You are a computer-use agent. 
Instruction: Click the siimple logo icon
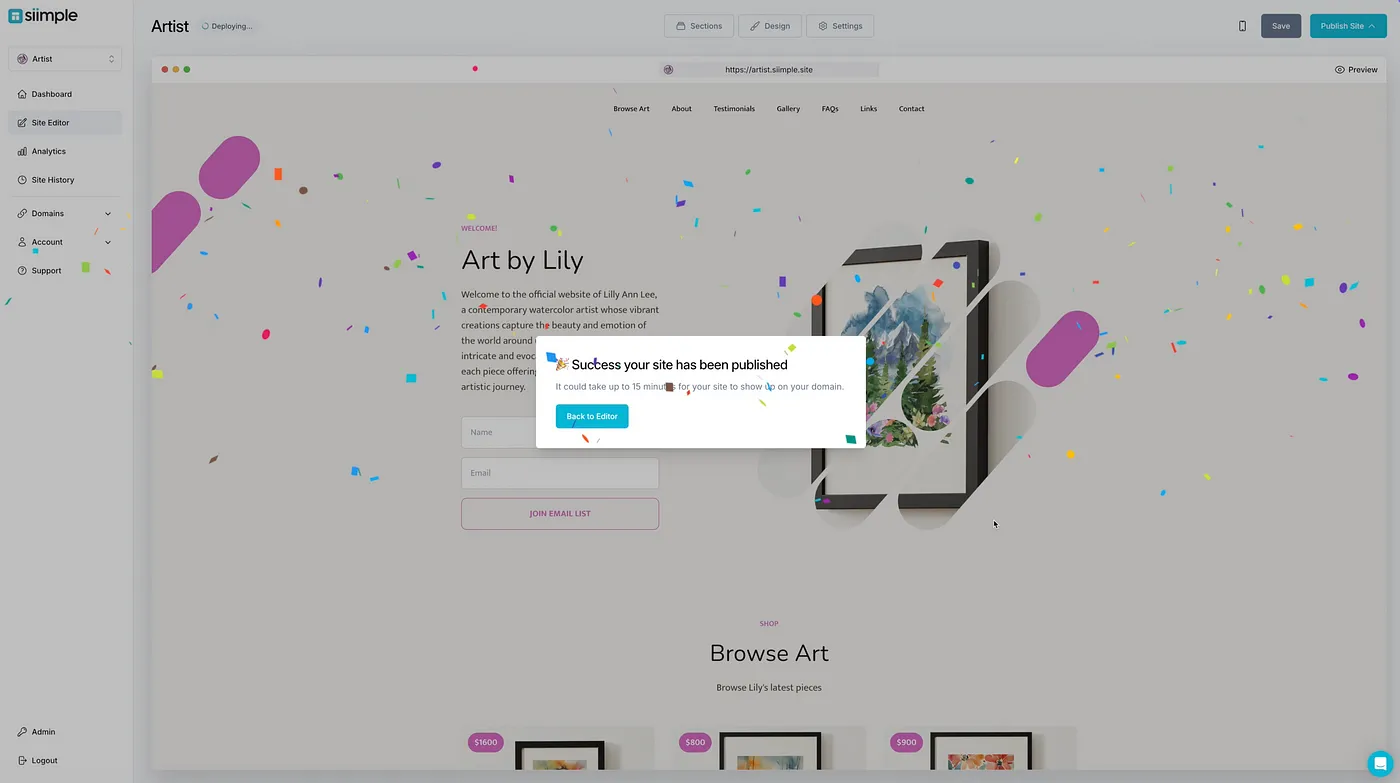click(x=15, y=16)
